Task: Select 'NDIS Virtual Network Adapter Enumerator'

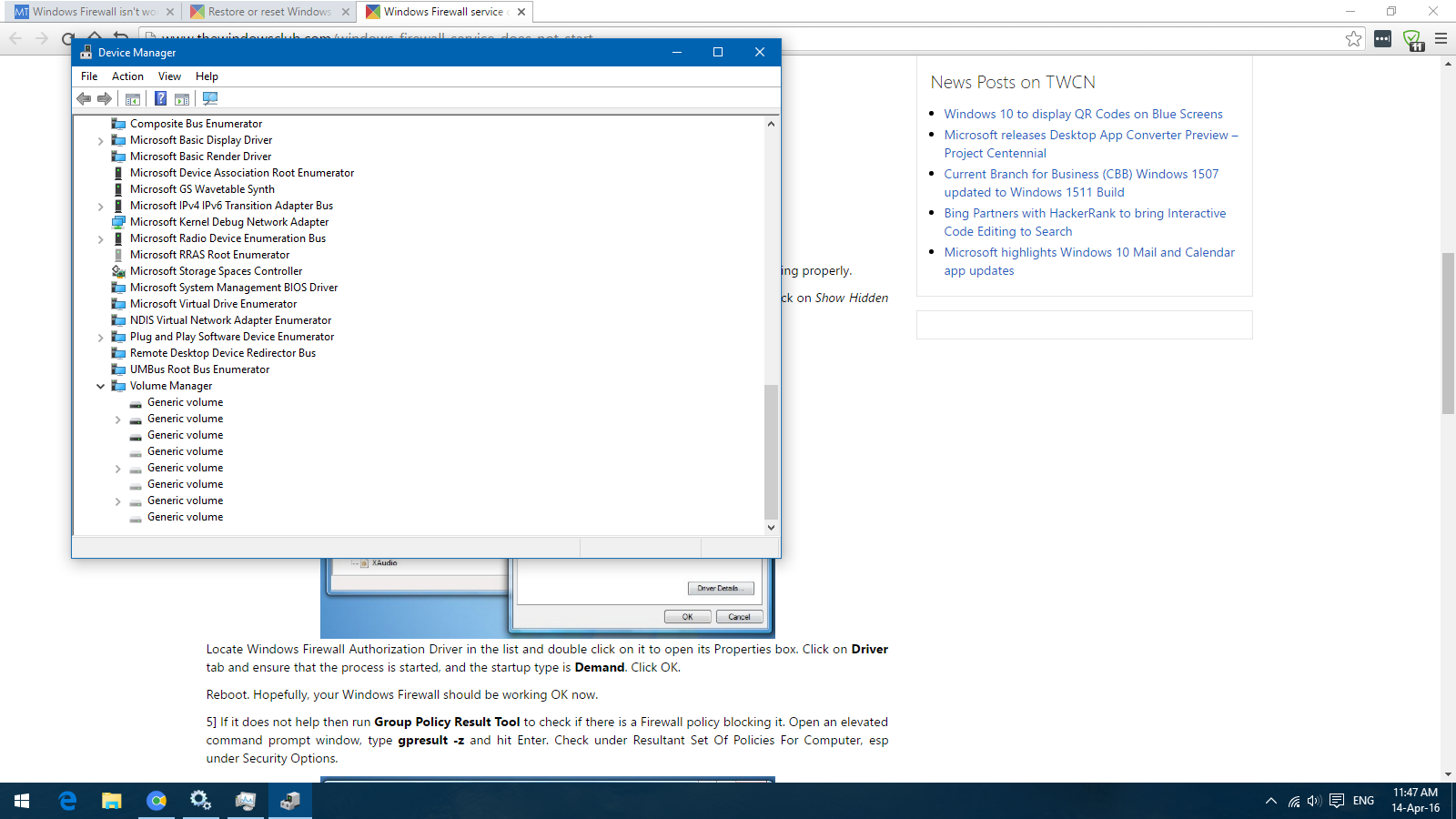Action: pos(230,320)
